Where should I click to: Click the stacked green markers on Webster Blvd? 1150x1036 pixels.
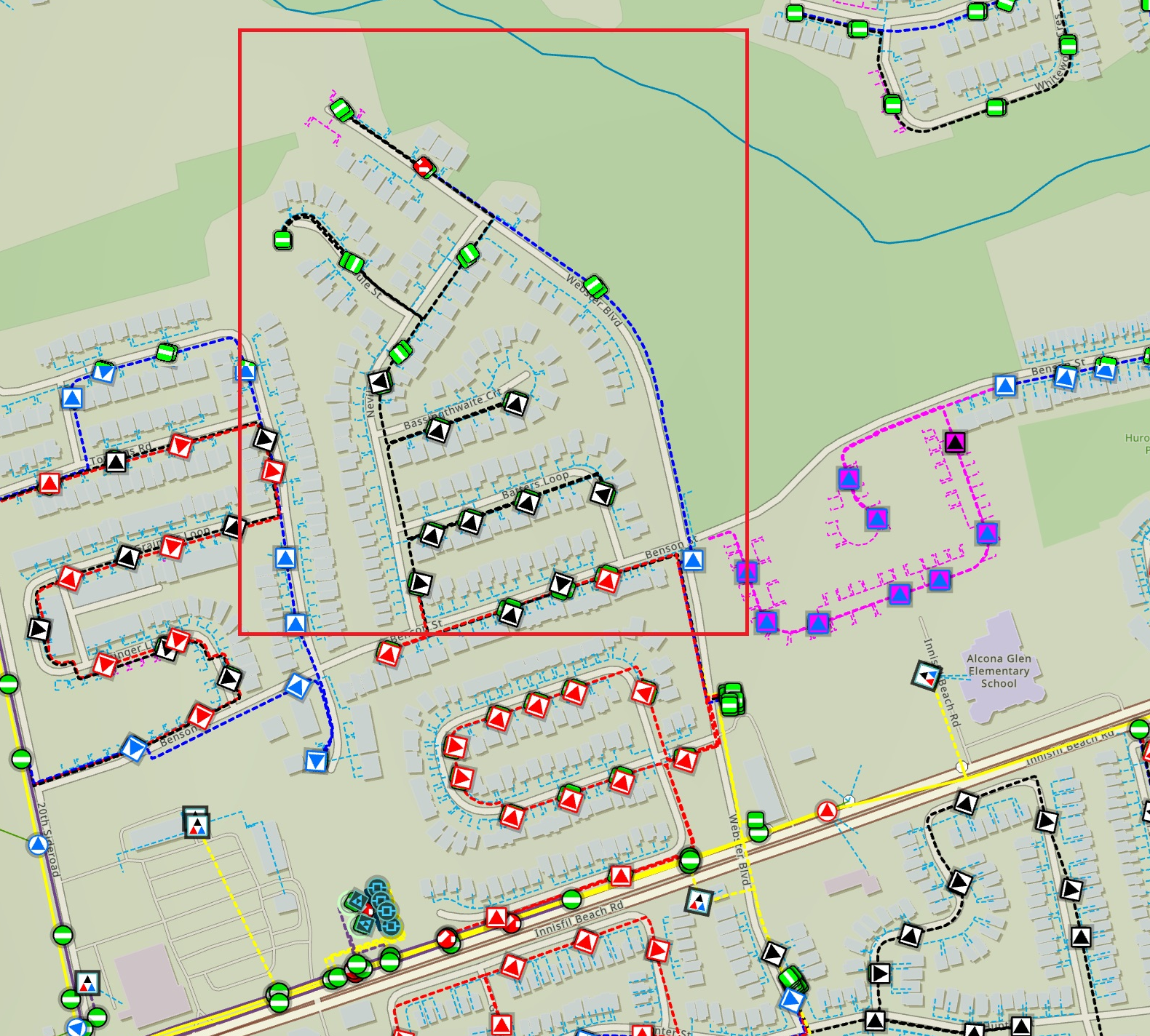pyautogui.click(x=731, y=700)
